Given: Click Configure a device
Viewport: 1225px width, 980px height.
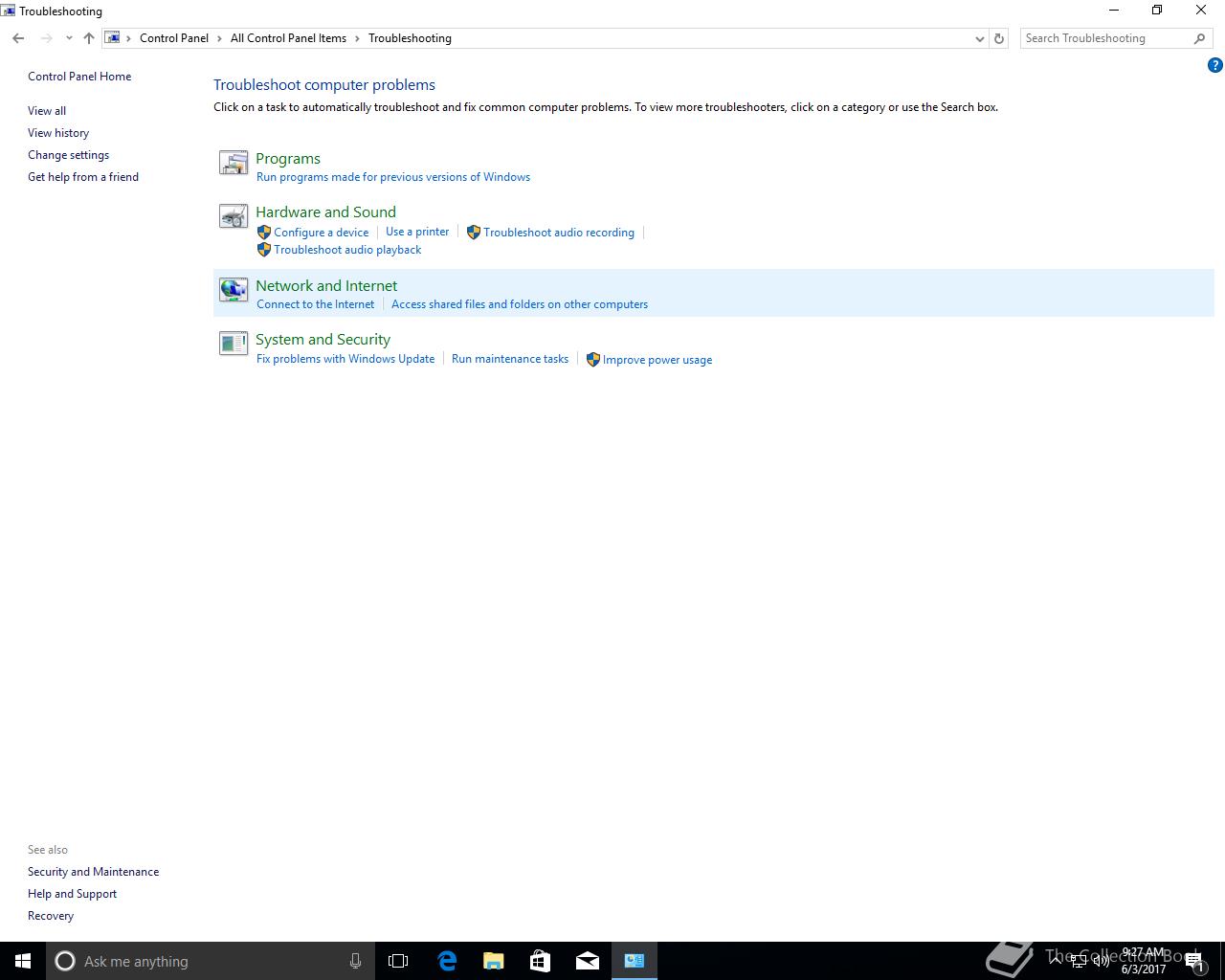Looking at the screenshot, I should click(x=321, y=233).
